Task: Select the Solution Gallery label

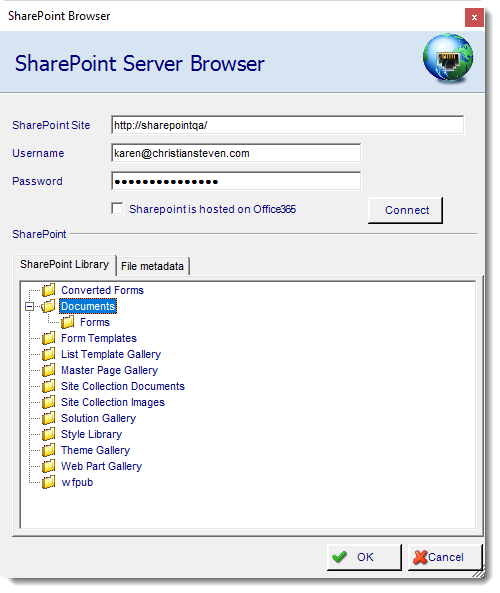Action: click(x=98, y=418)
